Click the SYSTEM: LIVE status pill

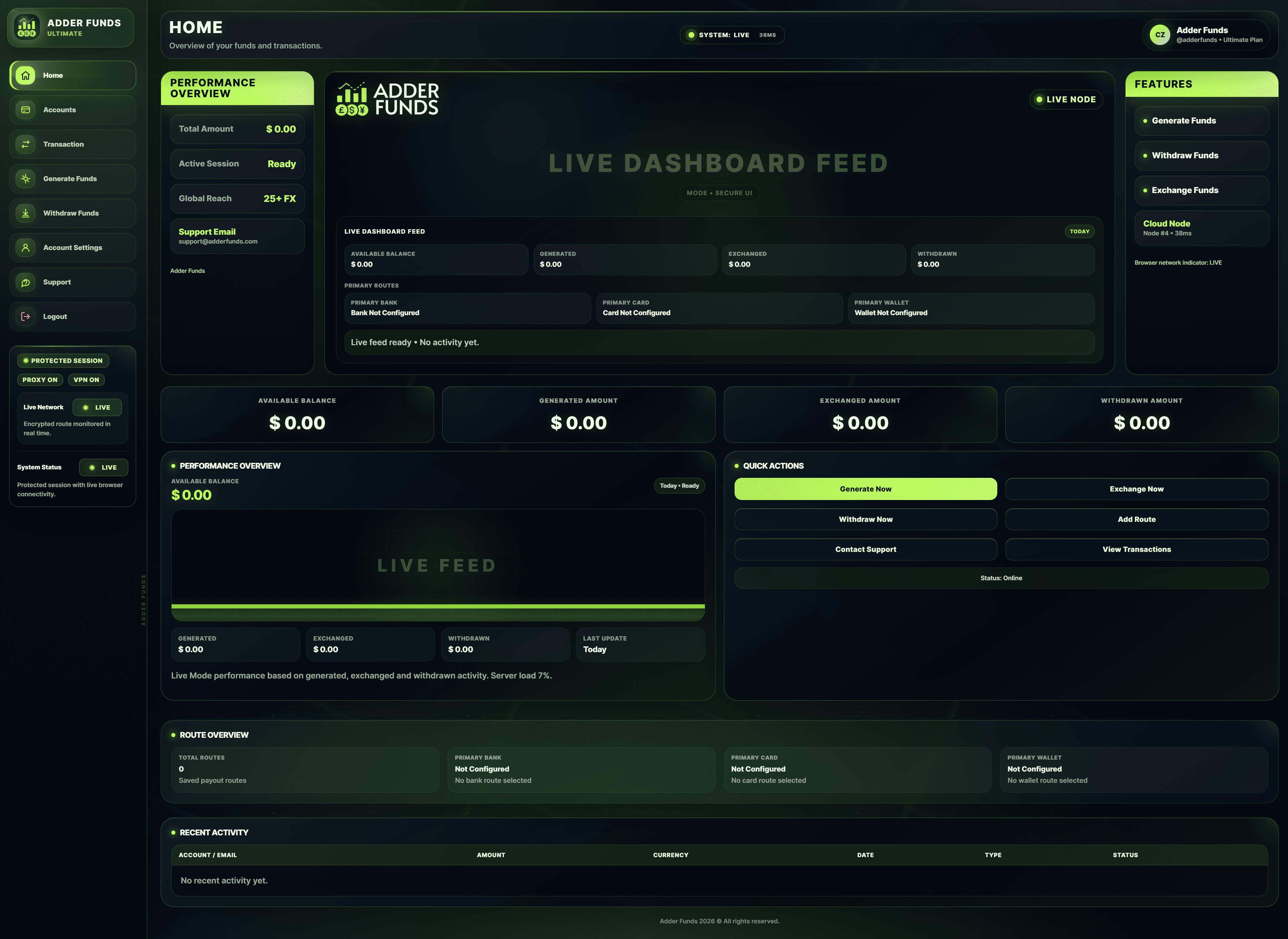click(732, 35)
